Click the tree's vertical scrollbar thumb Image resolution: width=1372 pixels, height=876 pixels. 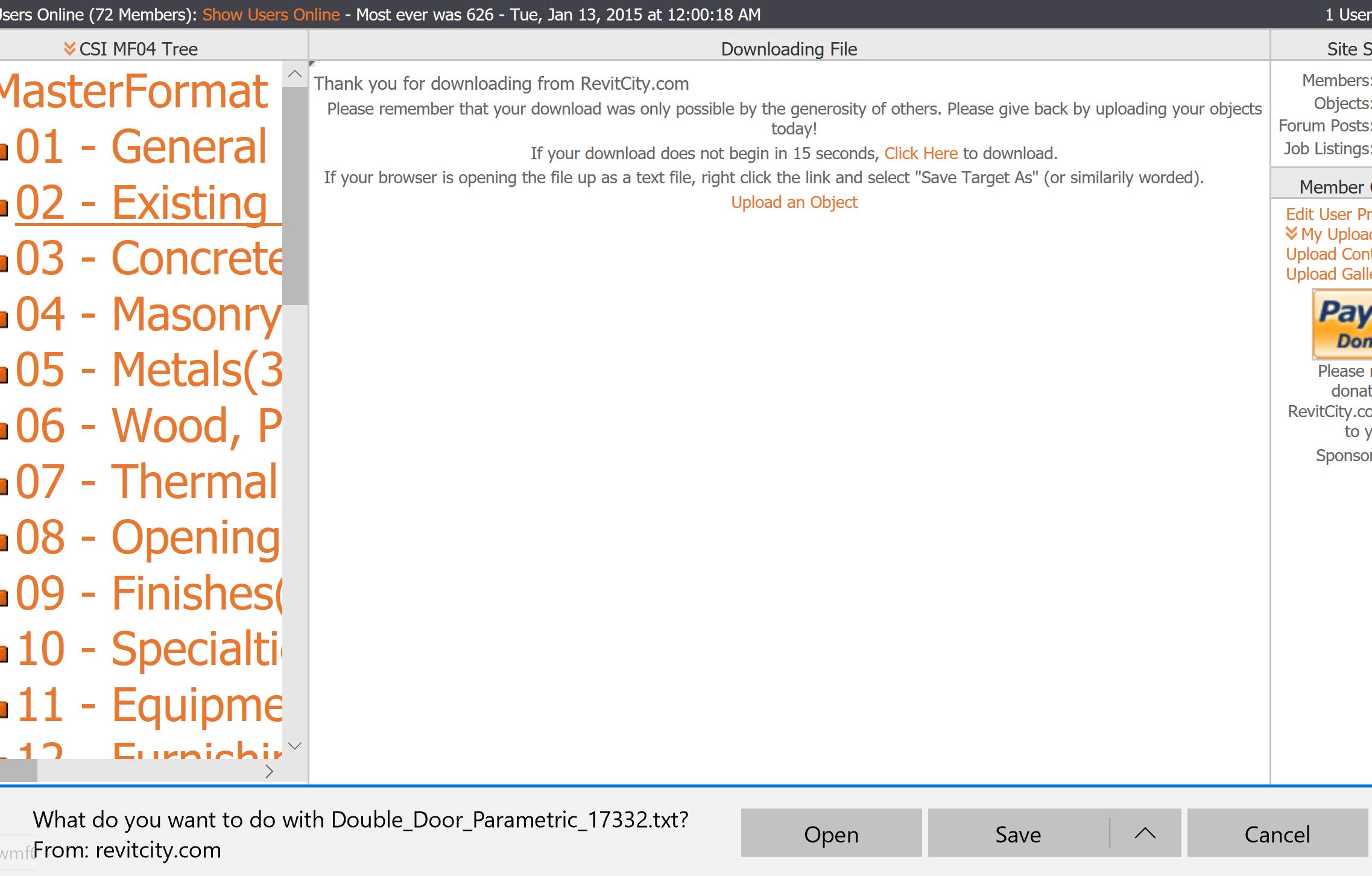click(295, 195)
